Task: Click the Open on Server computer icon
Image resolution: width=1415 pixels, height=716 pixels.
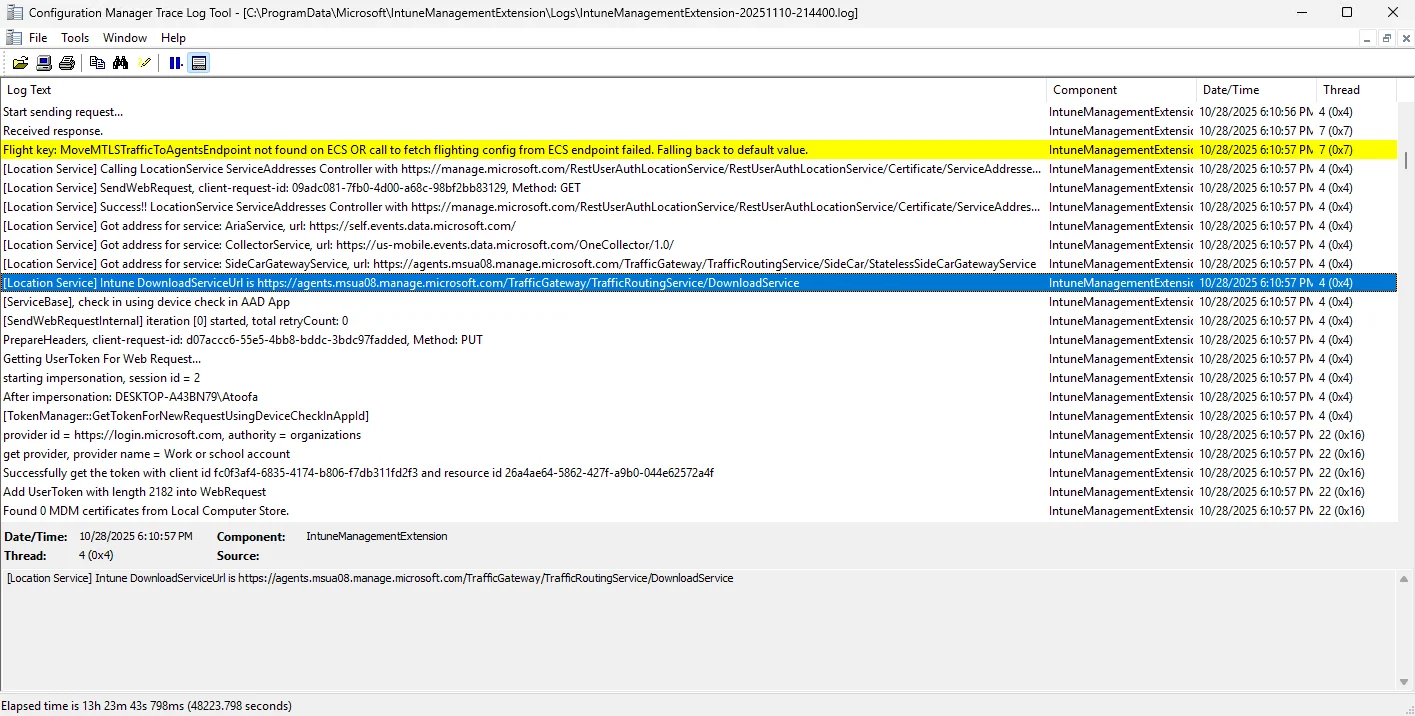Action: tap(44, 63)
